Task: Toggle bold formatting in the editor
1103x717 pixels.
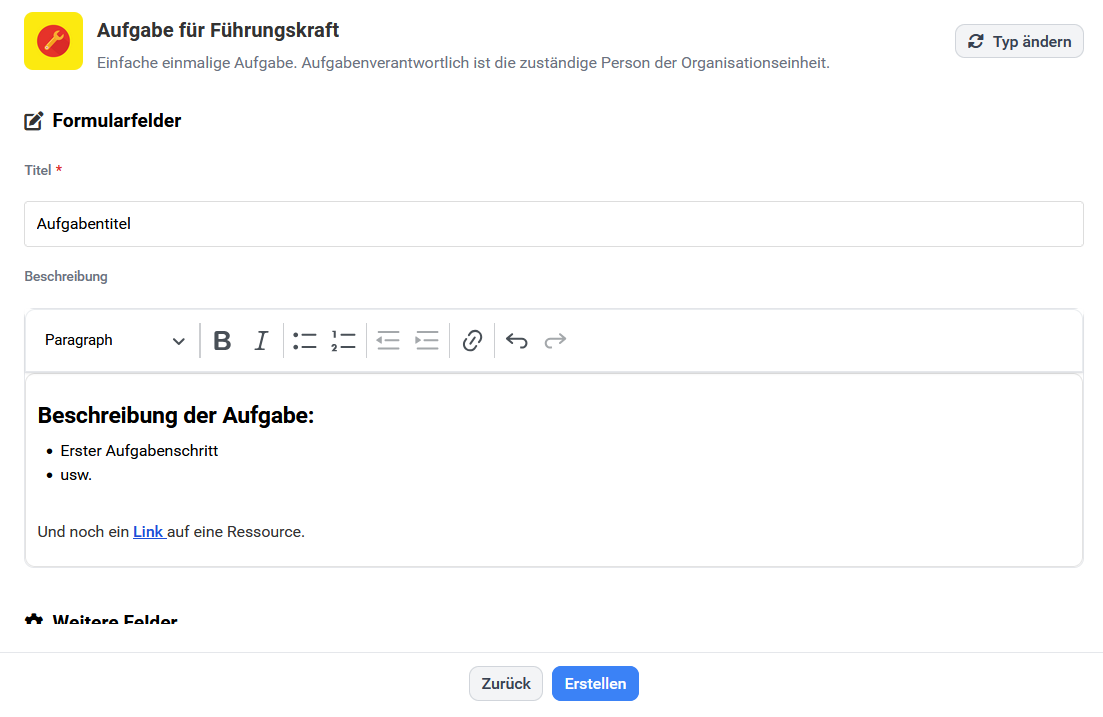Action: click(222, 340)
